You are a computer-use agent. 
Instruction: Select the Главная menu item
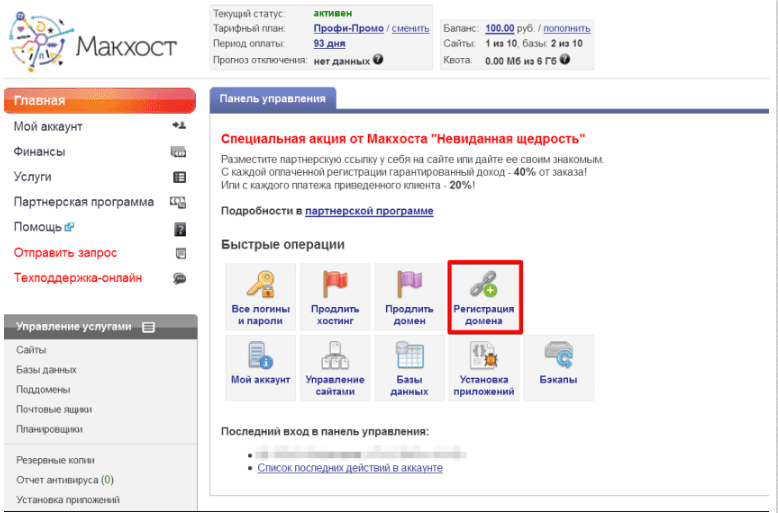click(100, 101)
